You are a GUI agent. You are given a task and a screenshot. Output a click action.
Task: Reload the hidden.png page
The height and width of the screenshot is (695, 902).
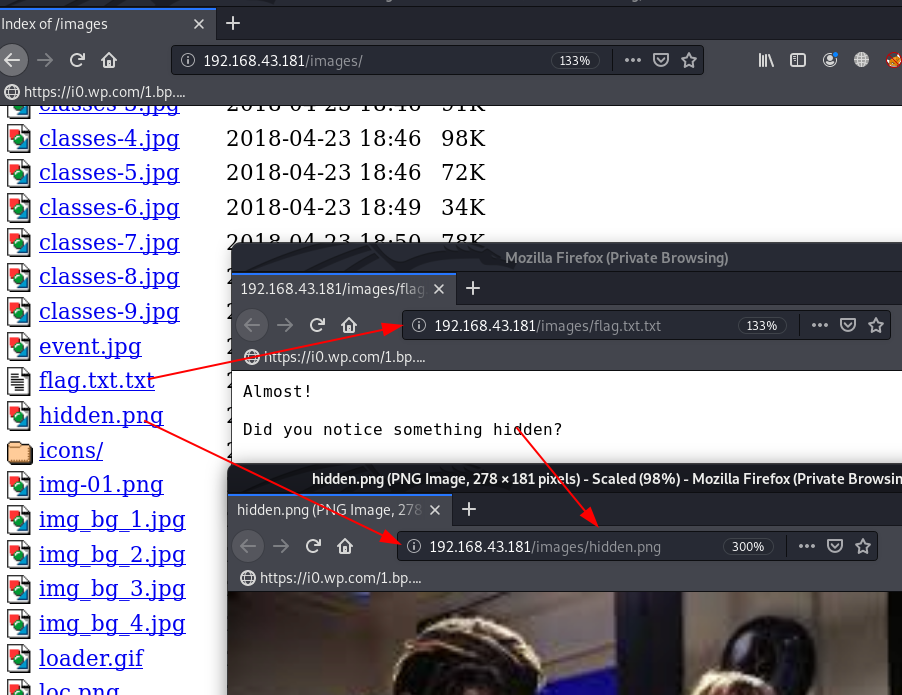313,546
